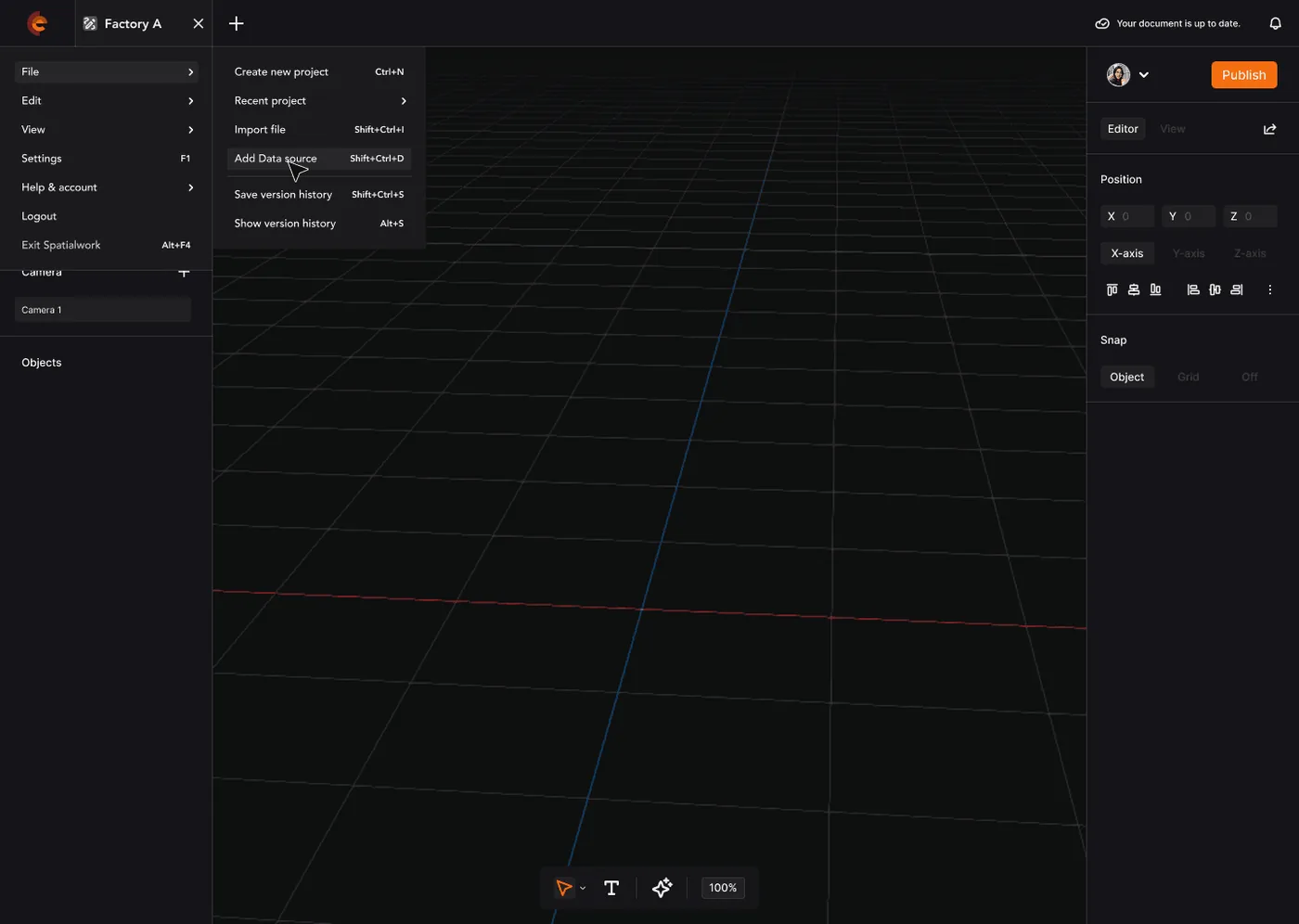Click Logout in the menu
Screen dimensions: 1299x924
[x=107, y=216]
